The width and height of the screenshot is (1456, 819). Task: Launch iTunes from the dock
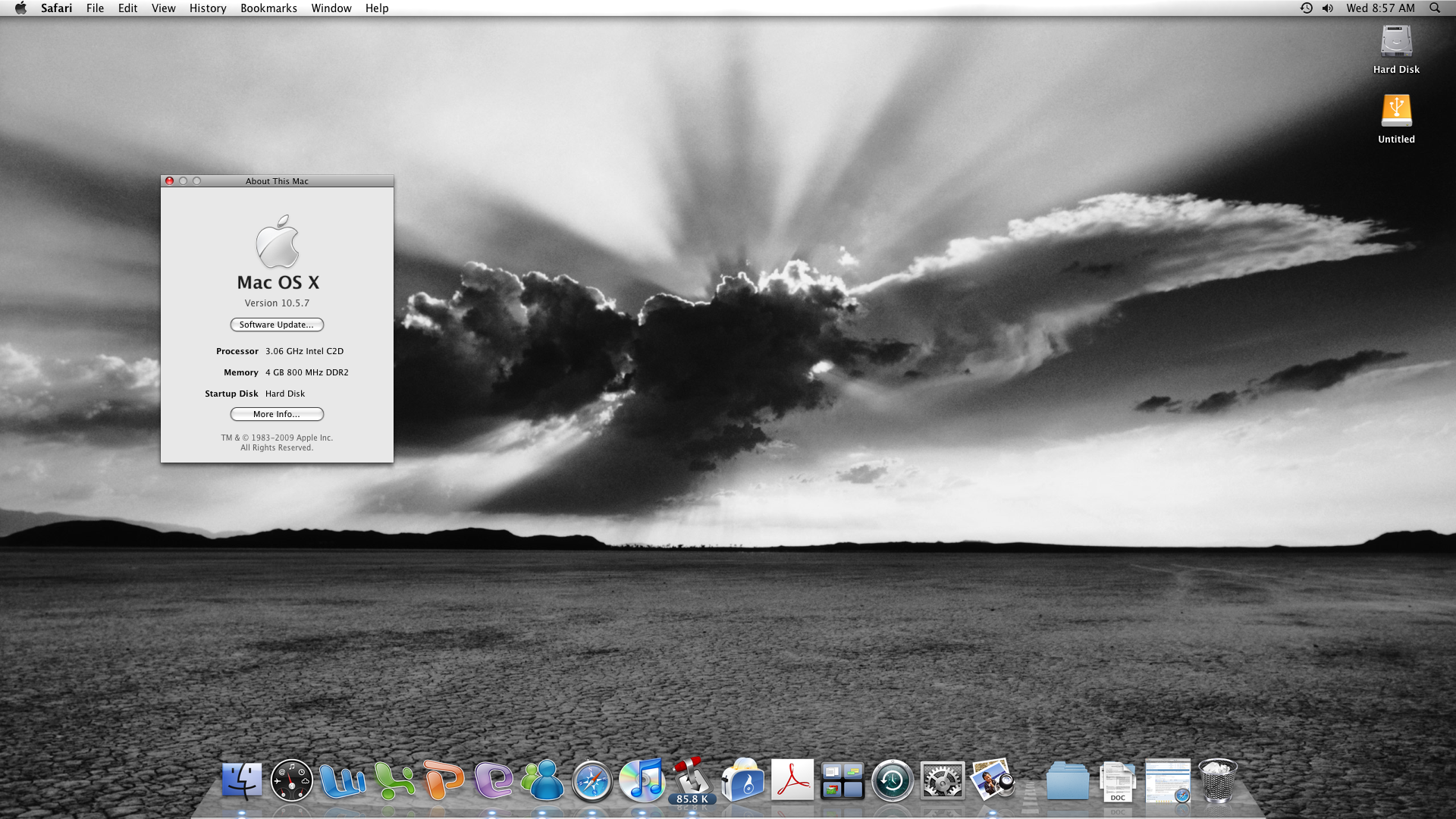[642, 781]
